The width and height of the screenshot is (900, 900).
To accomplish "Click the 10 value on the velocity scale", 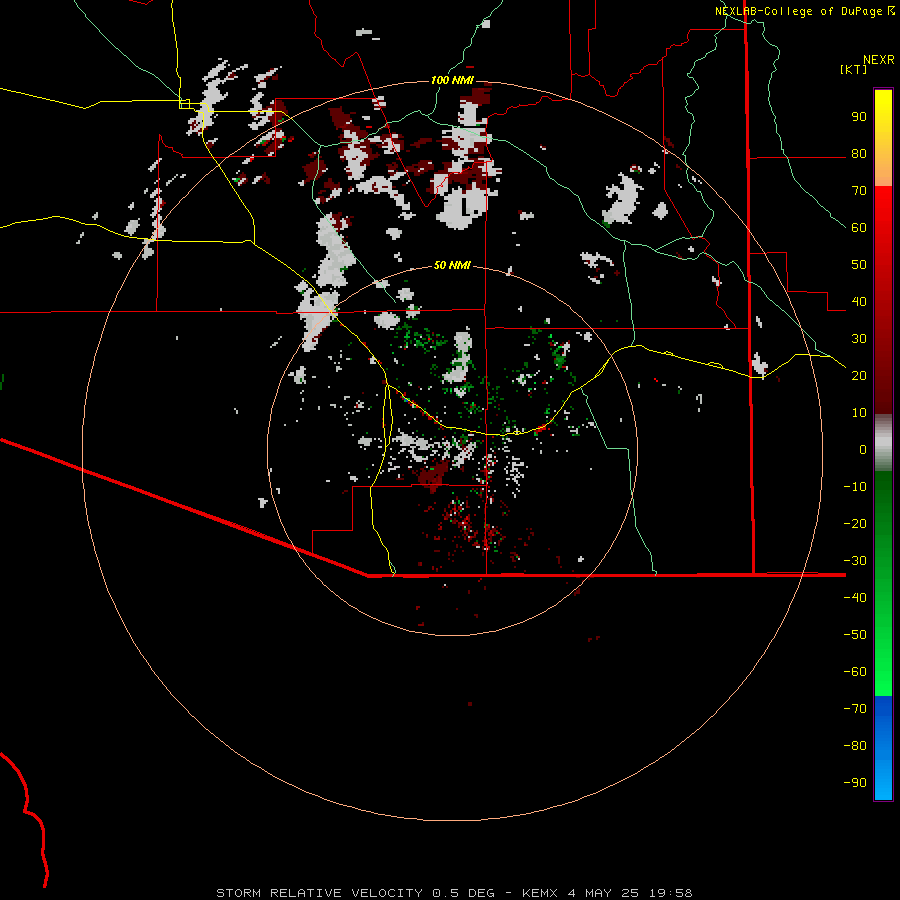I will pos(859,413).
